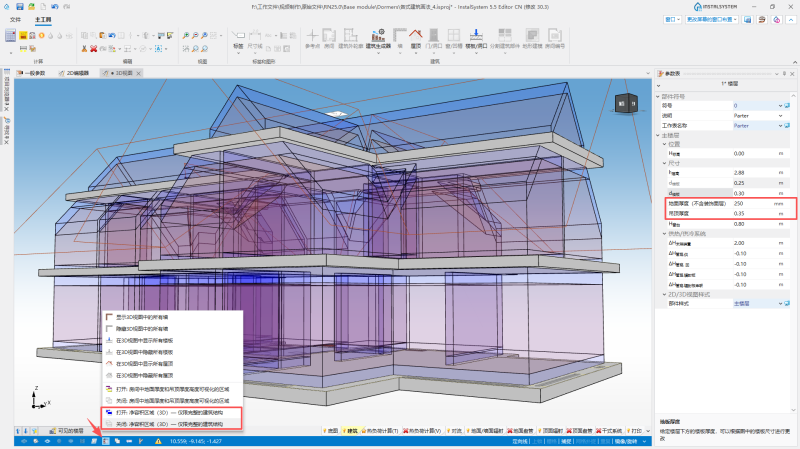
Task: Choose 打开: 净容积区域 (3D) menu entry
Action: click(169, 412)
